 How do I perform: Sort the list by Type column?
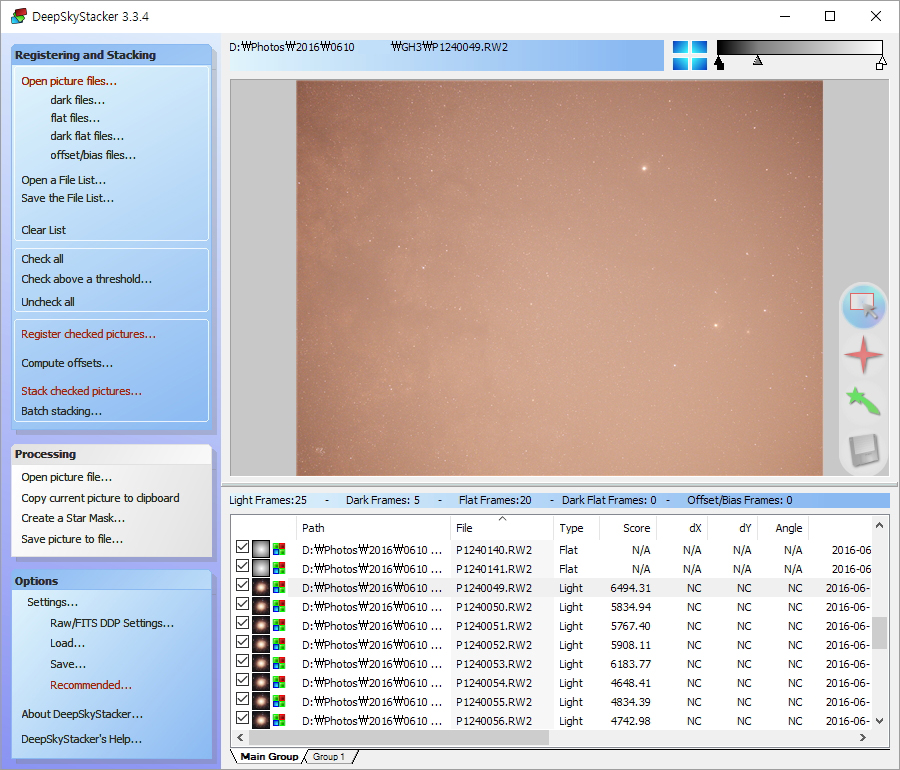(576, 528)
